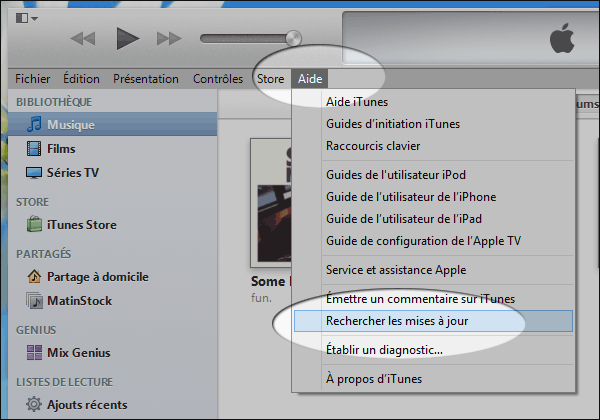
Task: Skip forward to next track
Action: (169, 39)
